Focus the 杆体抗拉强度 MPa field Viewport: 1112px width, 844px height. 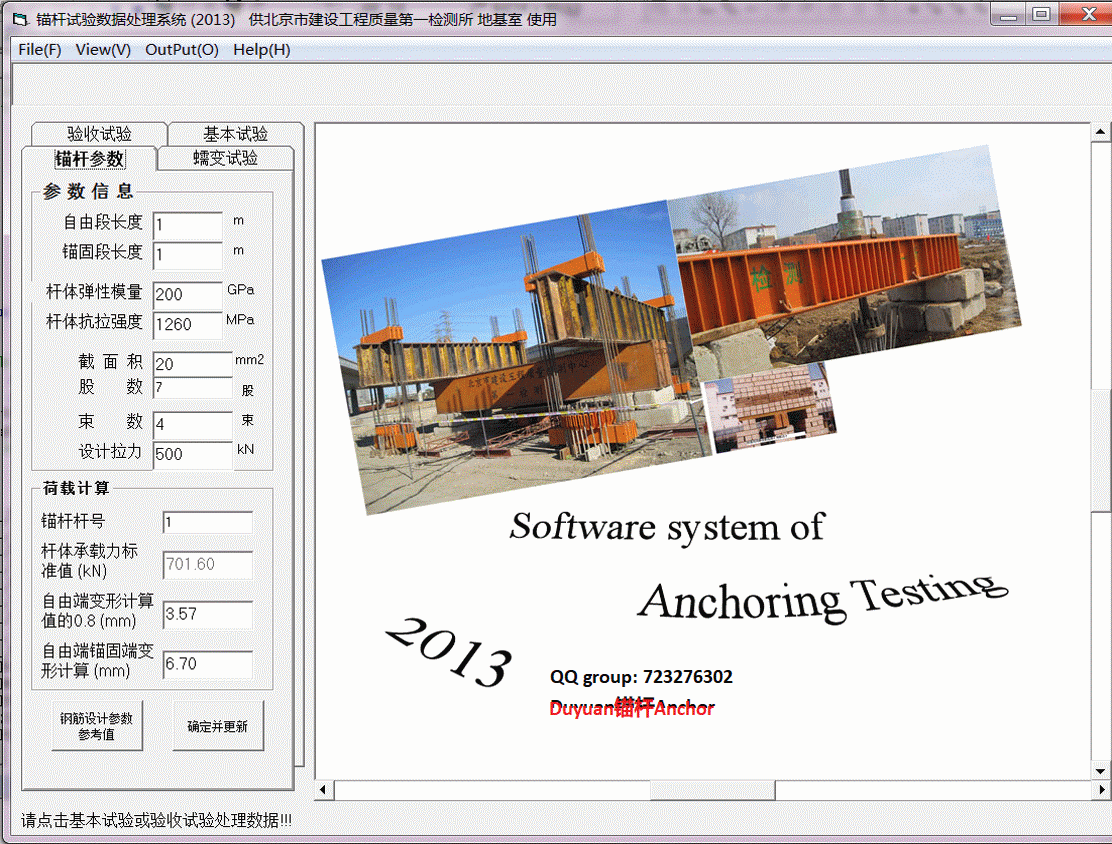pyautogui.click(x=188, y=325)
